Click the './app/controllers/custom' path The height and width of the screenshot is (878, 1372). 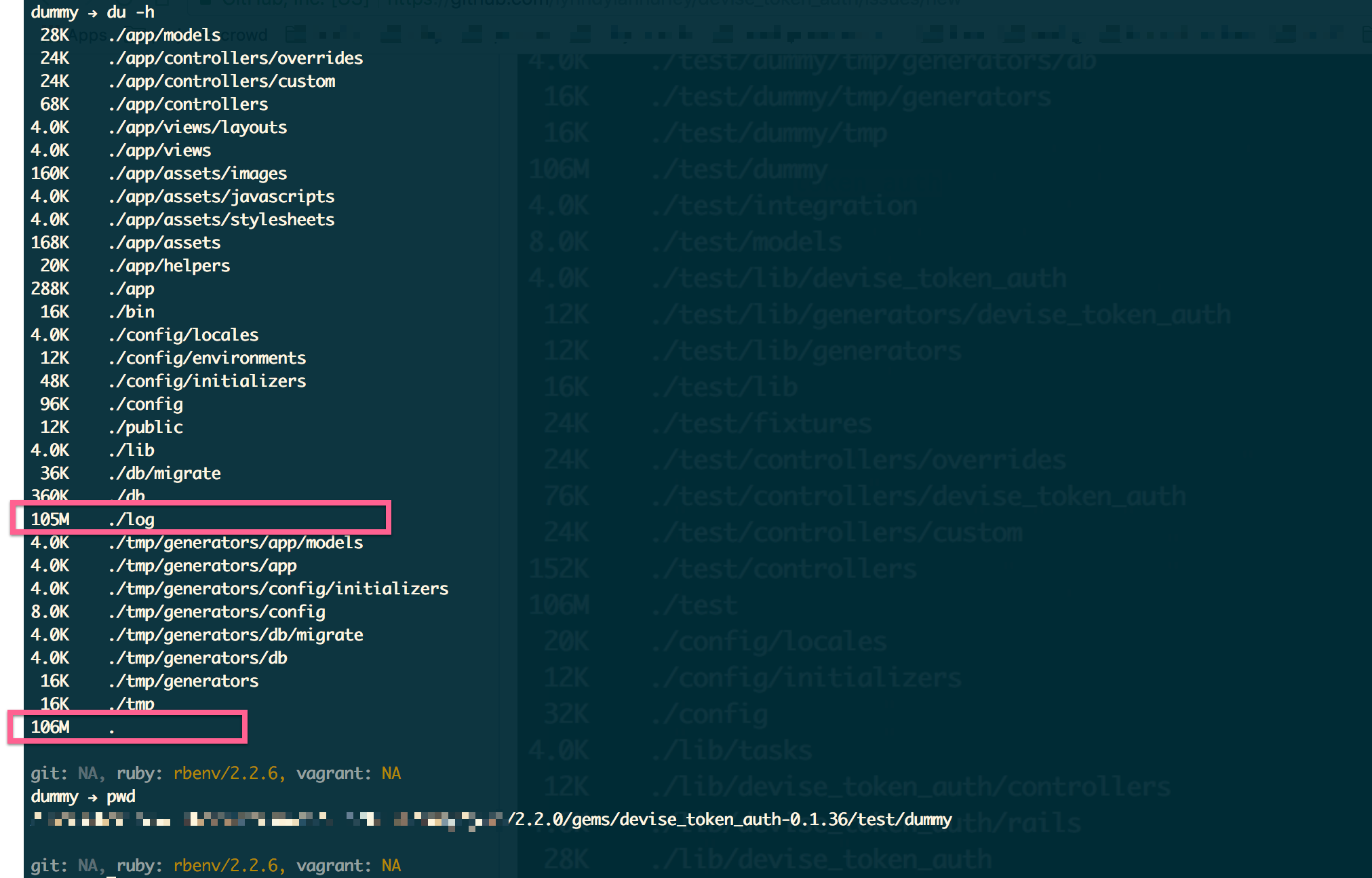point(222,81)
